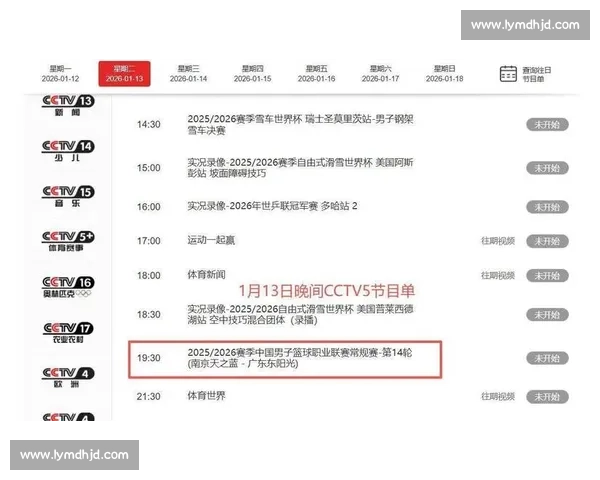Open the Sunday 2026-01-18 tab
Screen dimensions: 600x480
coord(444,73)
